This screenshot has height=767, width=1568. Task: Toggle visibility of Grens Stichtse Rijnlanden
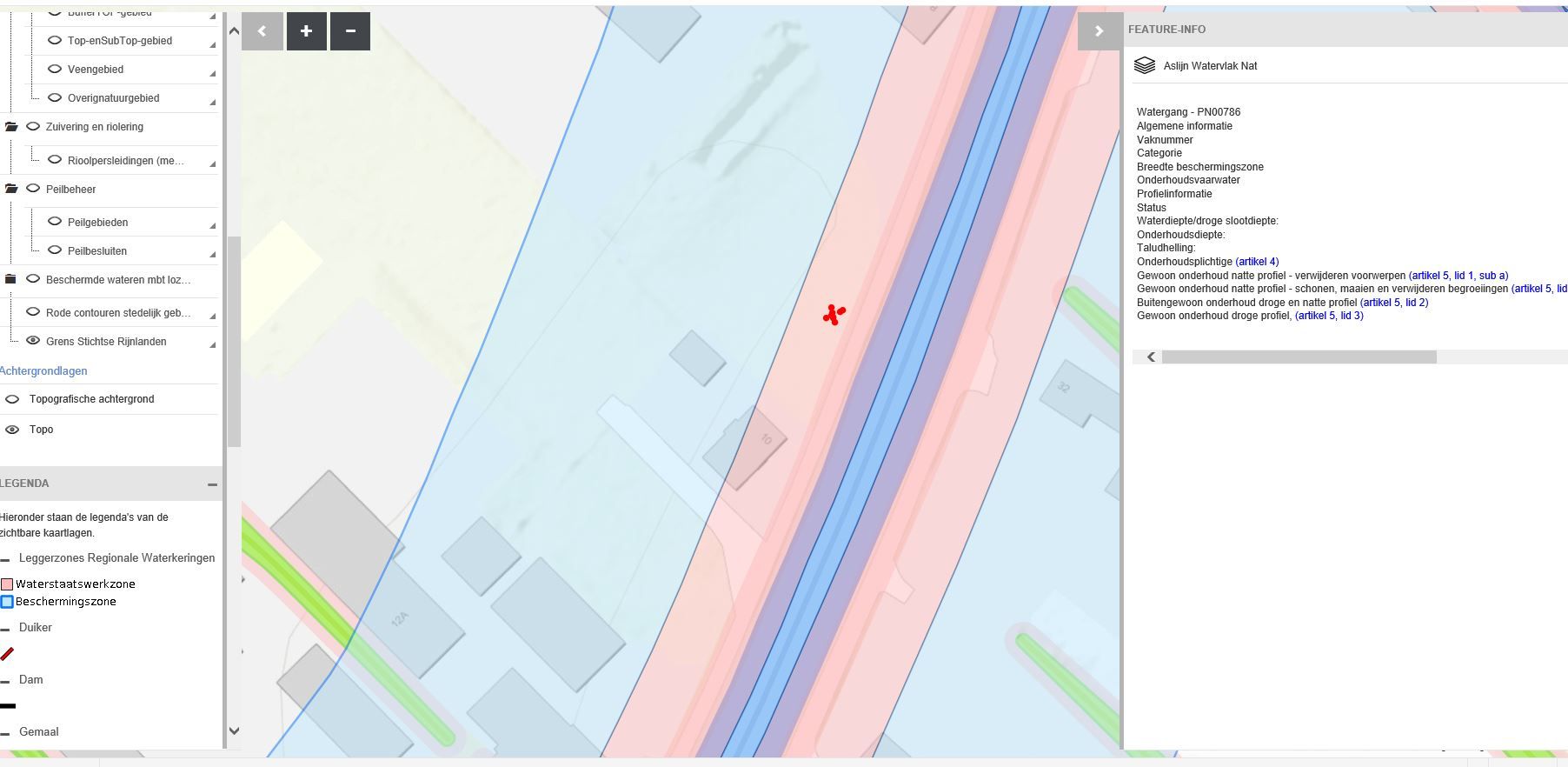33,341
